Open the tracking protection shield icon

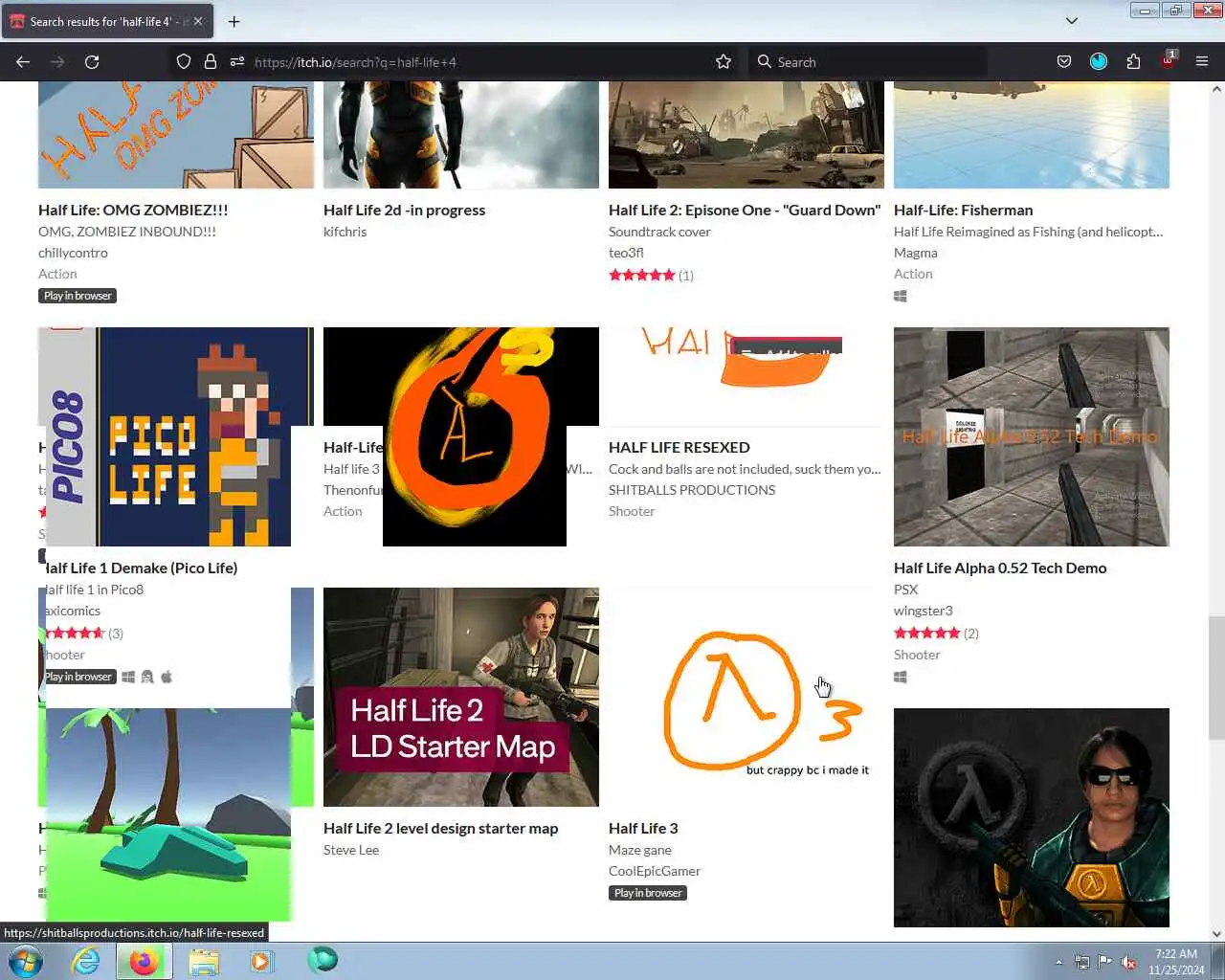[x=184, y=61]
